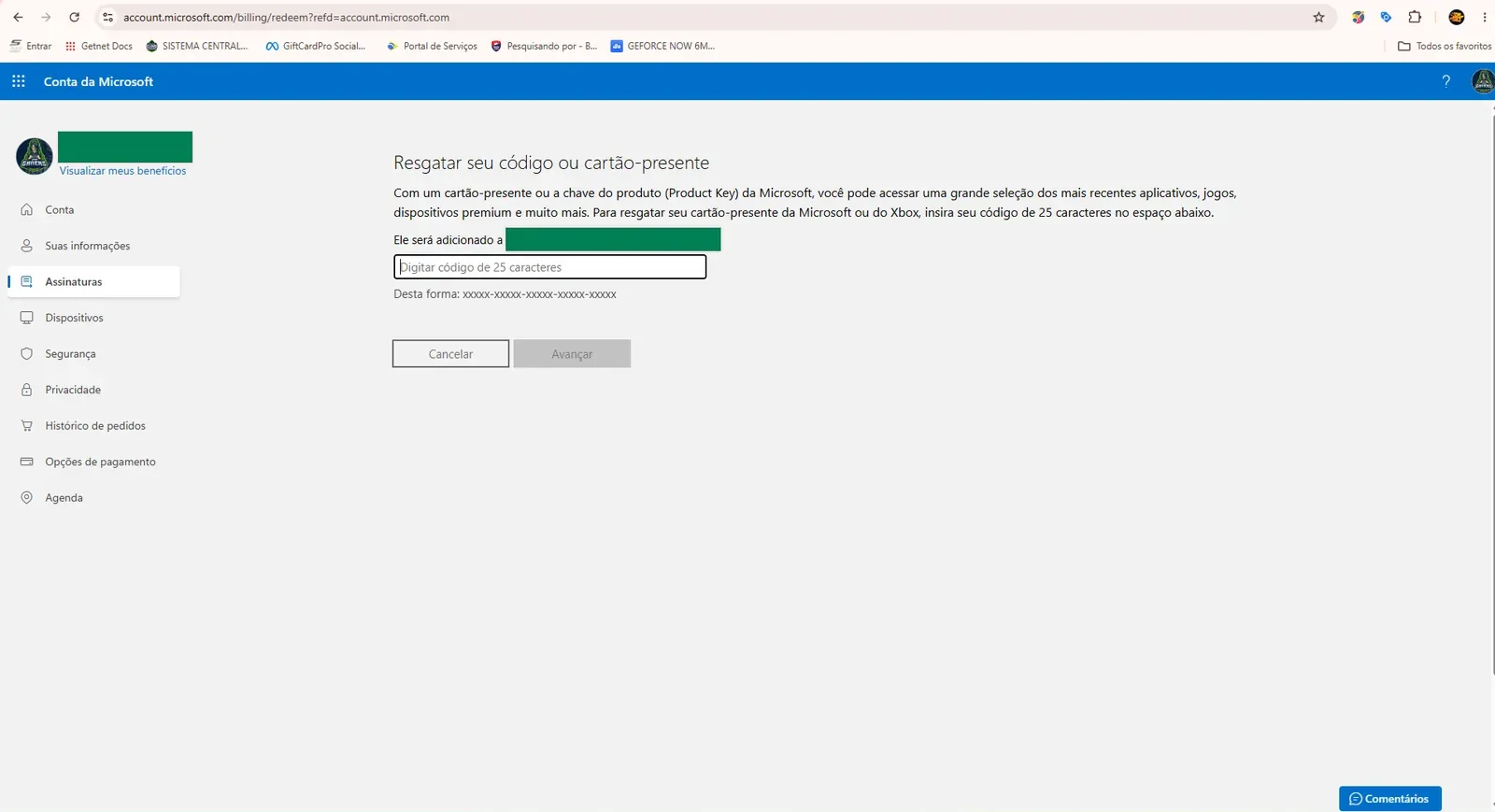Open the account avatar in the blue header
The image size is (1495, 812).
[1483, 81]
